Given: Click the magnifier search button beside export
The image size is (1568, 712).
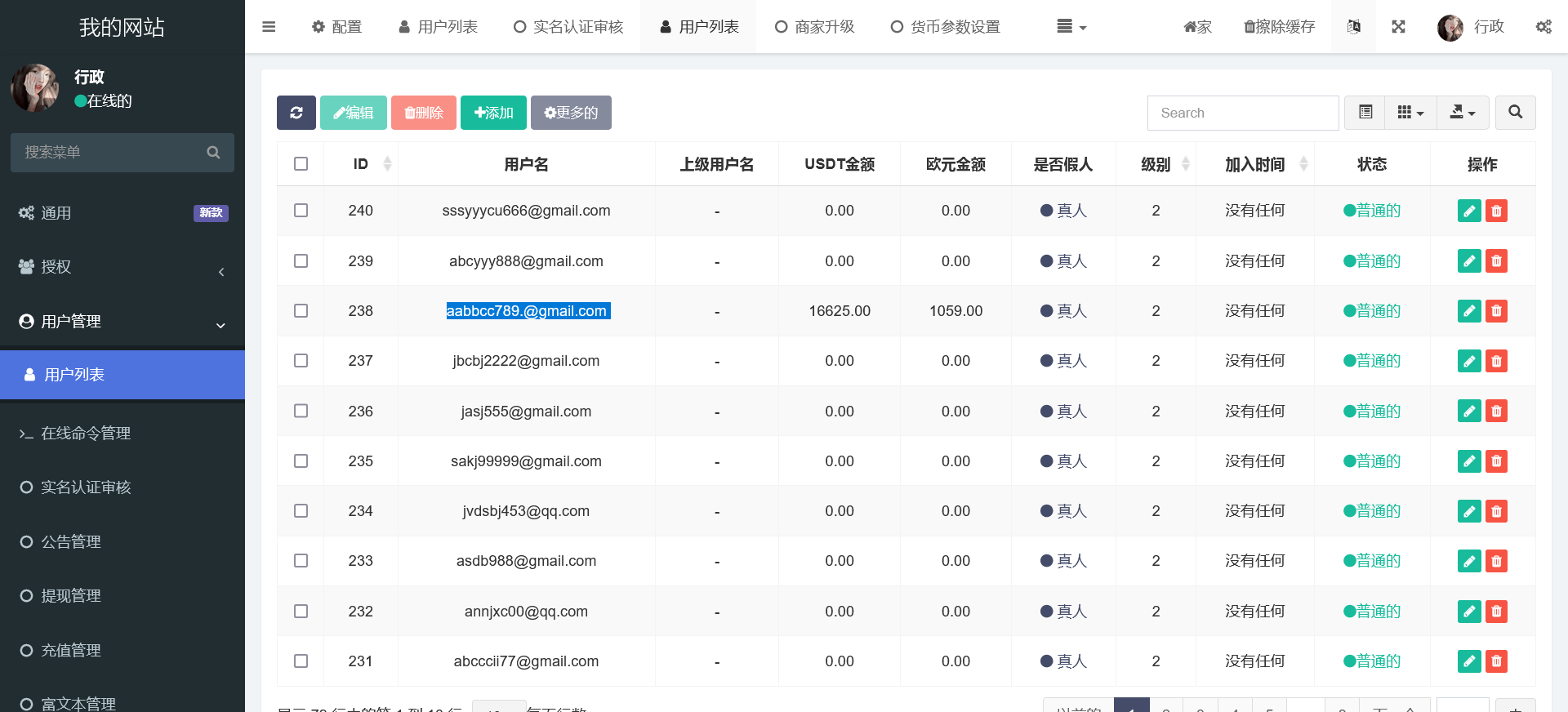Looking at the screenshot, I should point(1515,113).
